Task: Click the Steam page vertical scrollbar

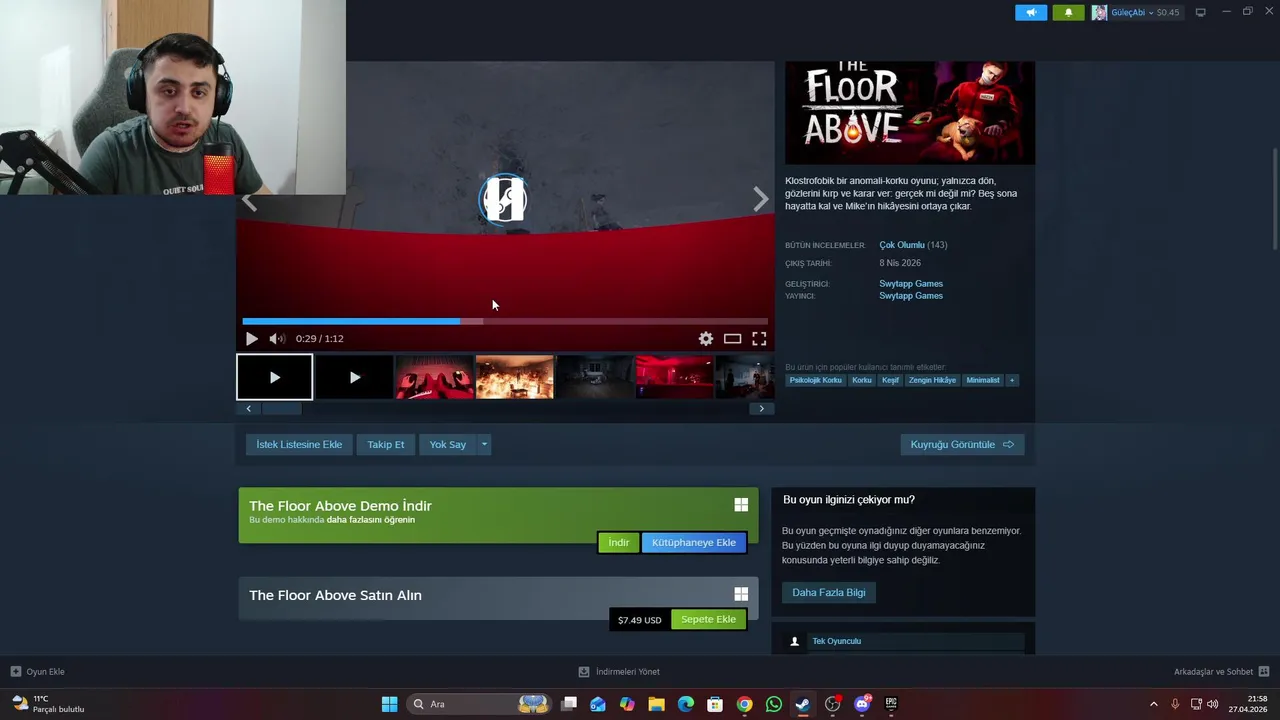Action: point(1275,200)
